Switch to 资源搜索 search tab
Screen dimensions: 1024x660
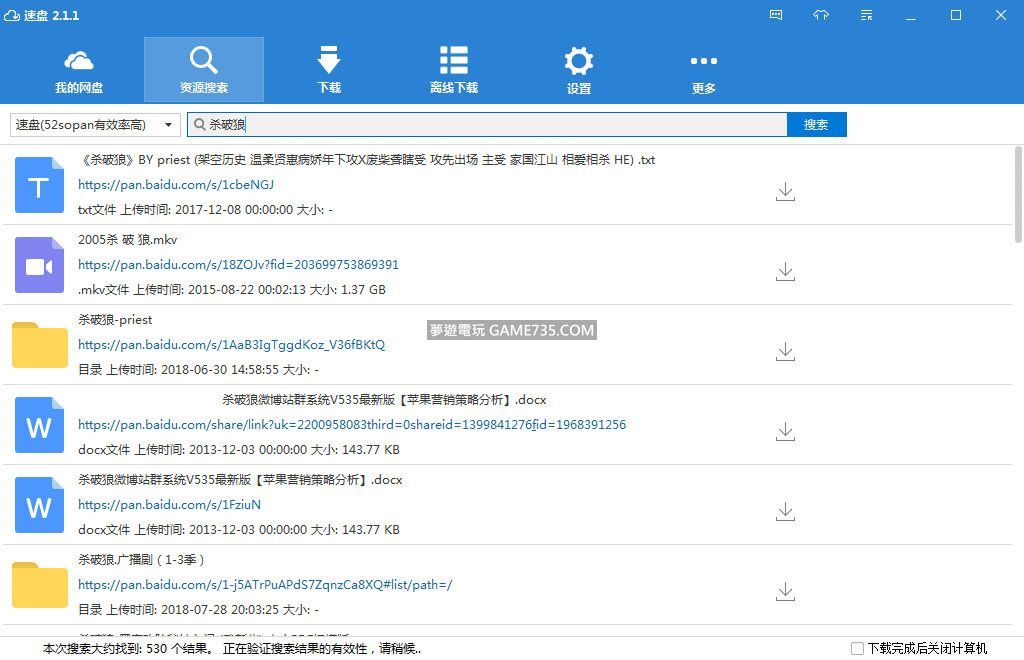(x=204, y=71)
